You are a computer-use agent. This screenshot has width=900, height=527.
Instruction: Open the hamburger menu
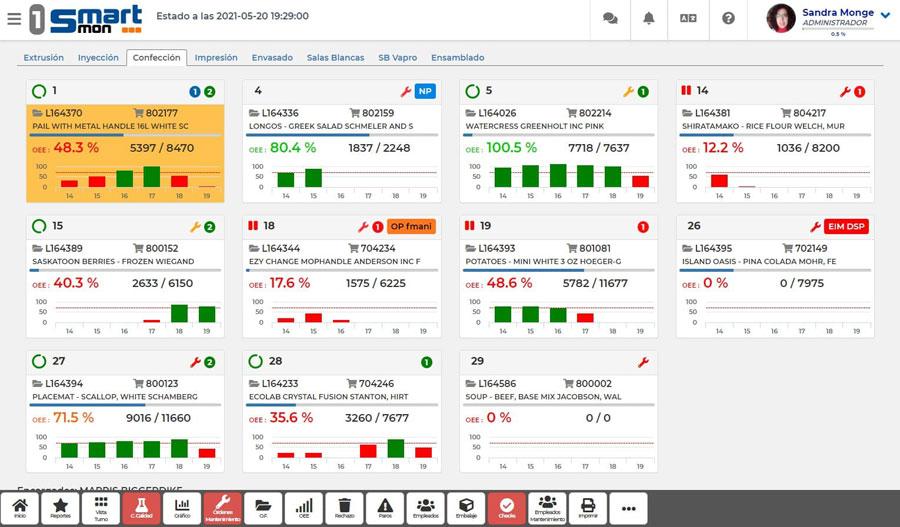(x=14, y=19)
